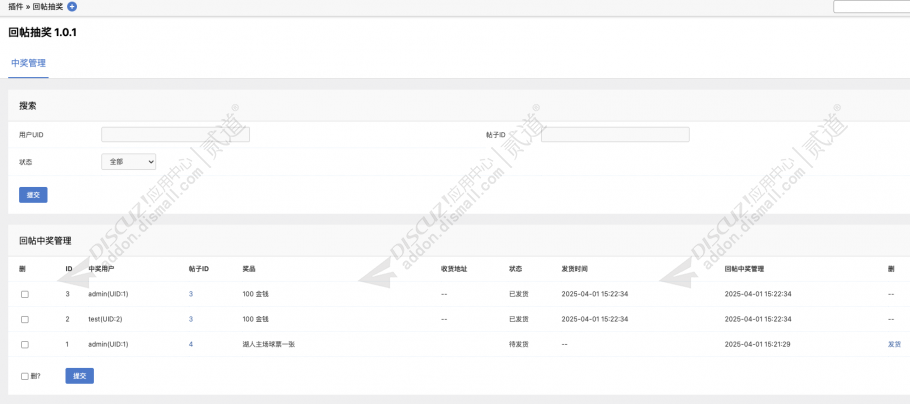Viewport: 910px width, 404px height.
Task: Click the 已发货 status in test(UID:2) row
Action: coord(519,319)
